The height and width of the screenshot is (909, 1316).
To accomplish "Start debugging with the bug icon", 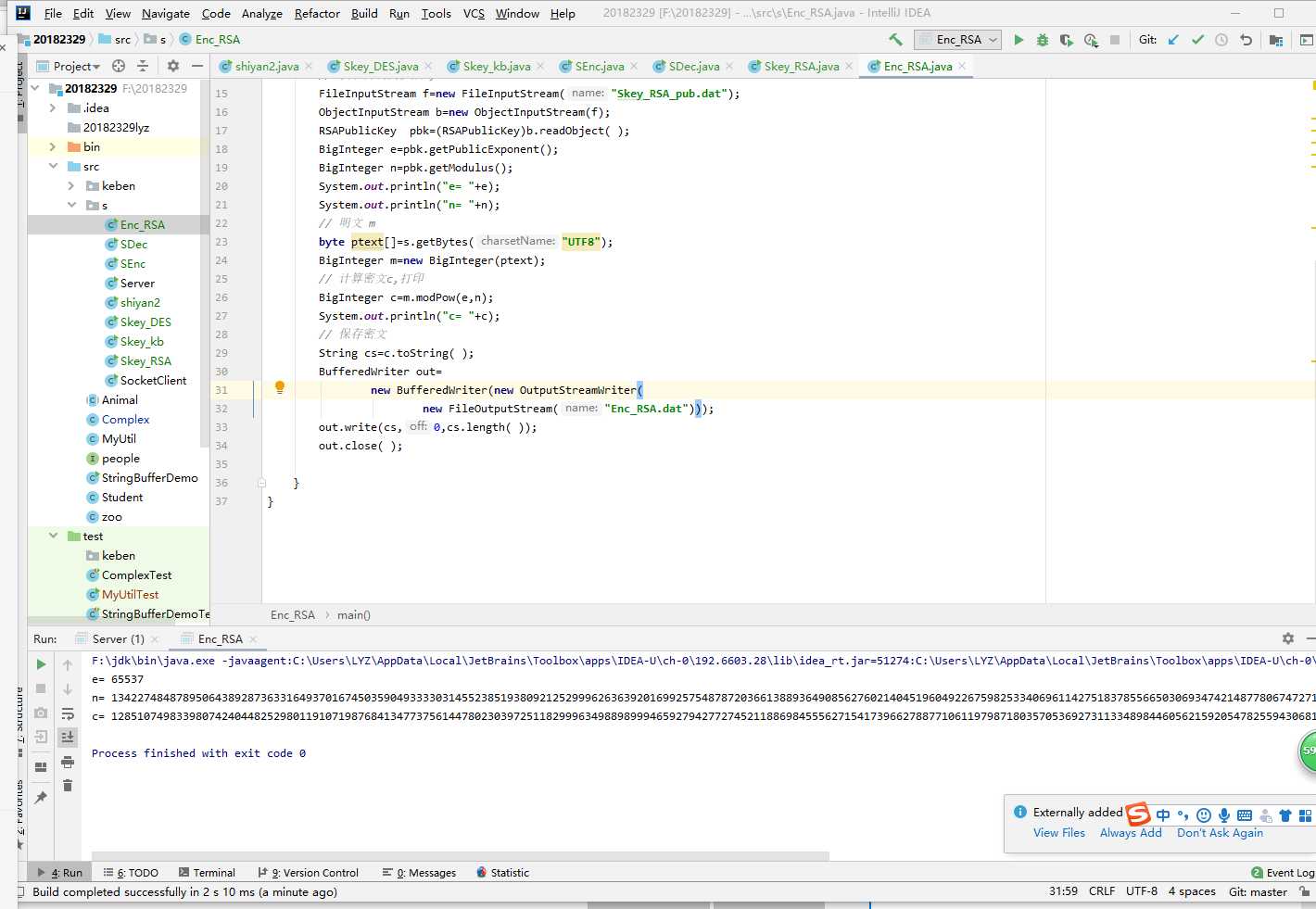I will point(1043,40).
